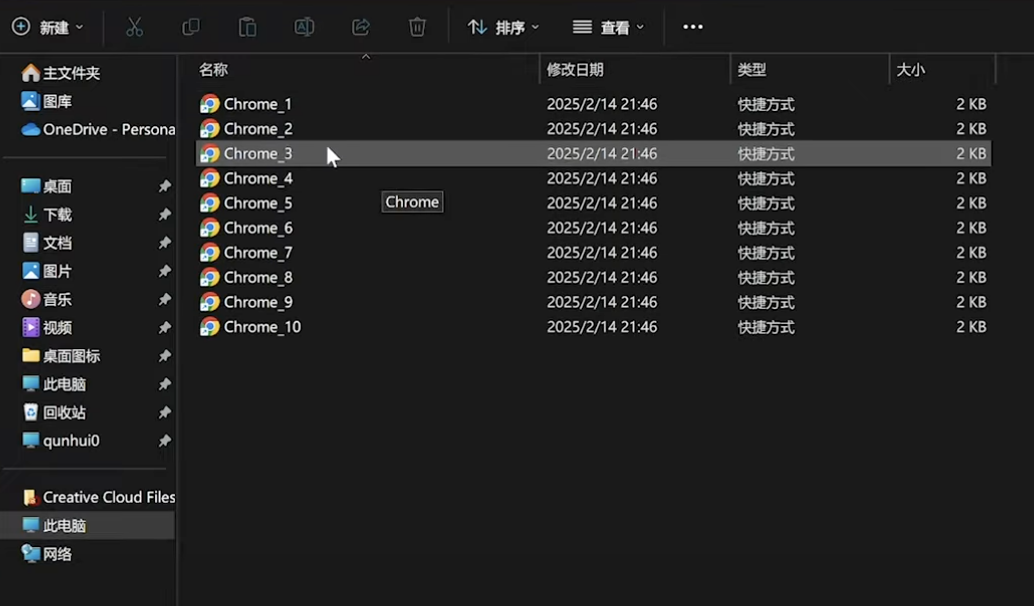Click the Rename icon in toolbar

(304, 27)
